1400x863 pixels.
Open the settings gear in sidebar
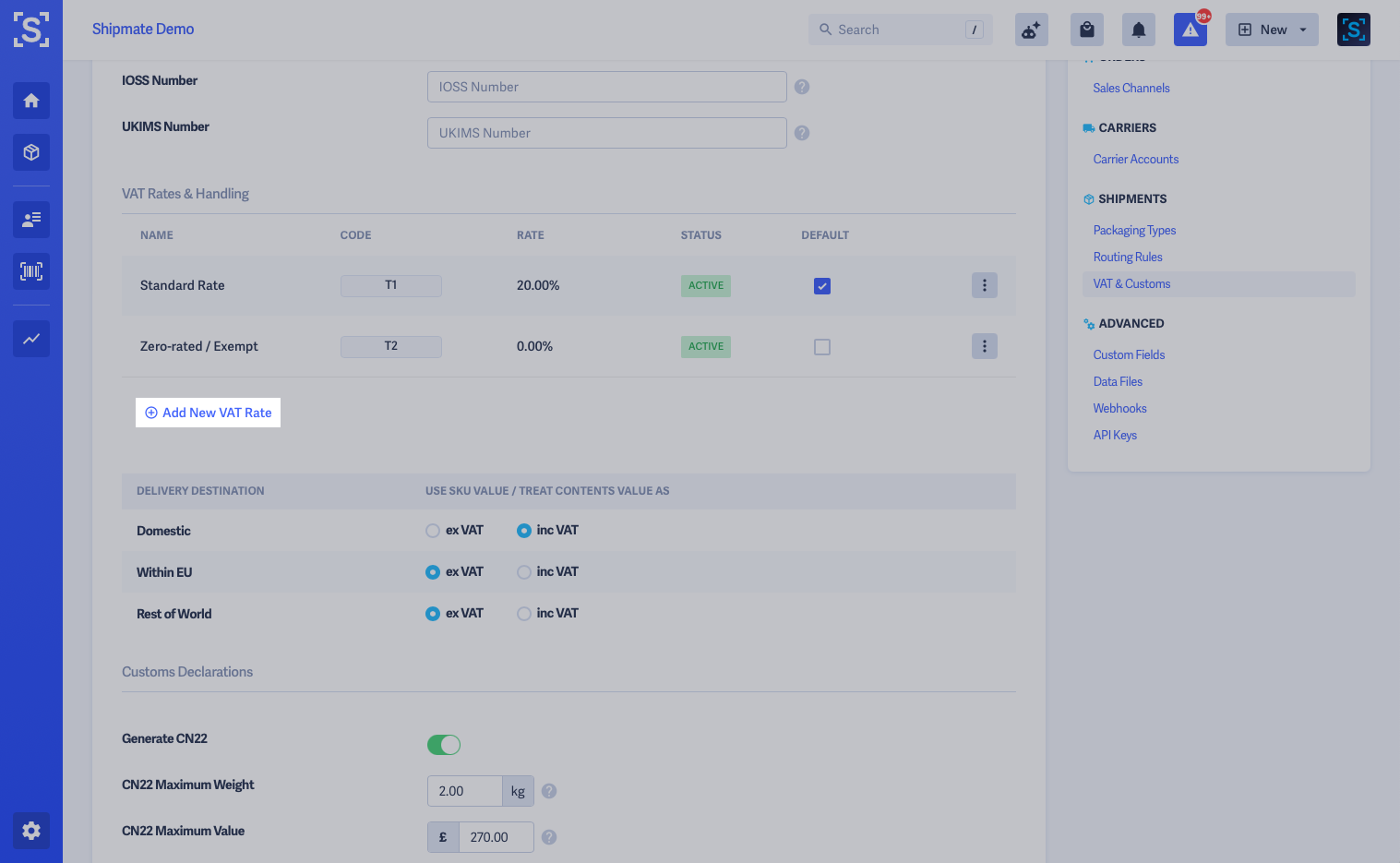[31, 831]
